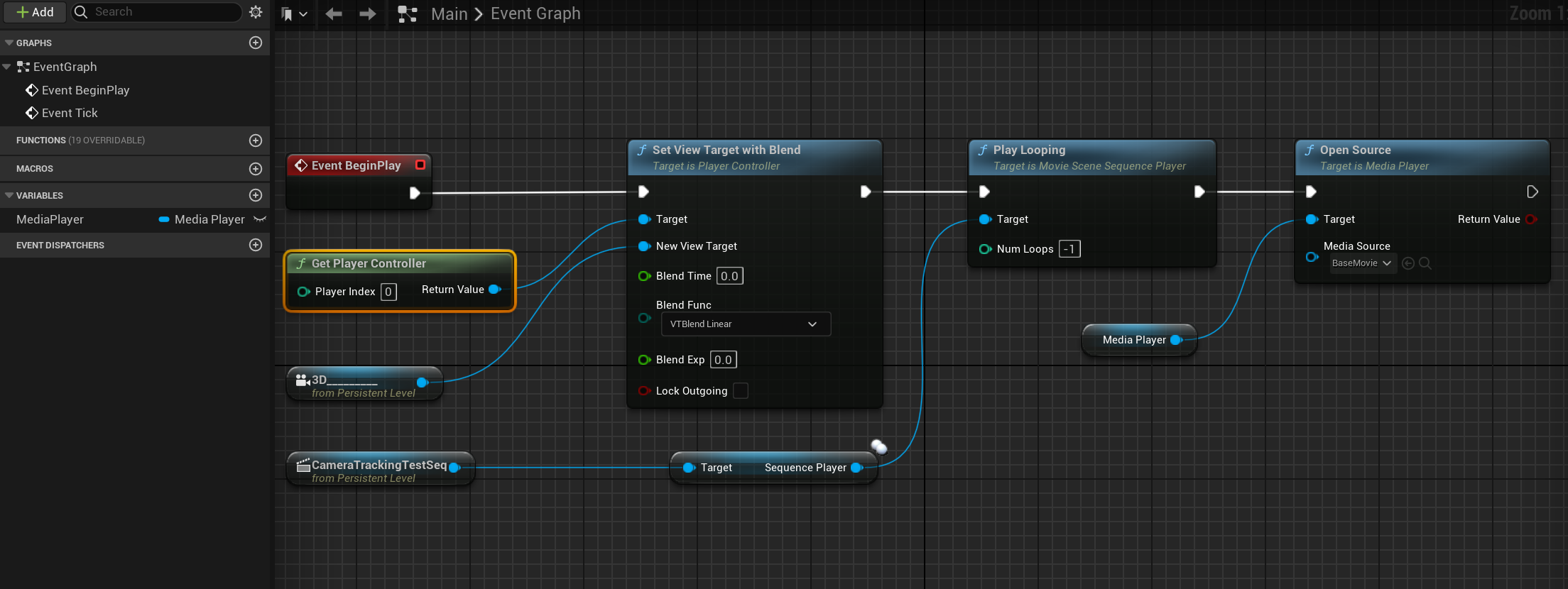
Task: Click the Event BeginPlay delegate pin
Action: coord(420,165)
